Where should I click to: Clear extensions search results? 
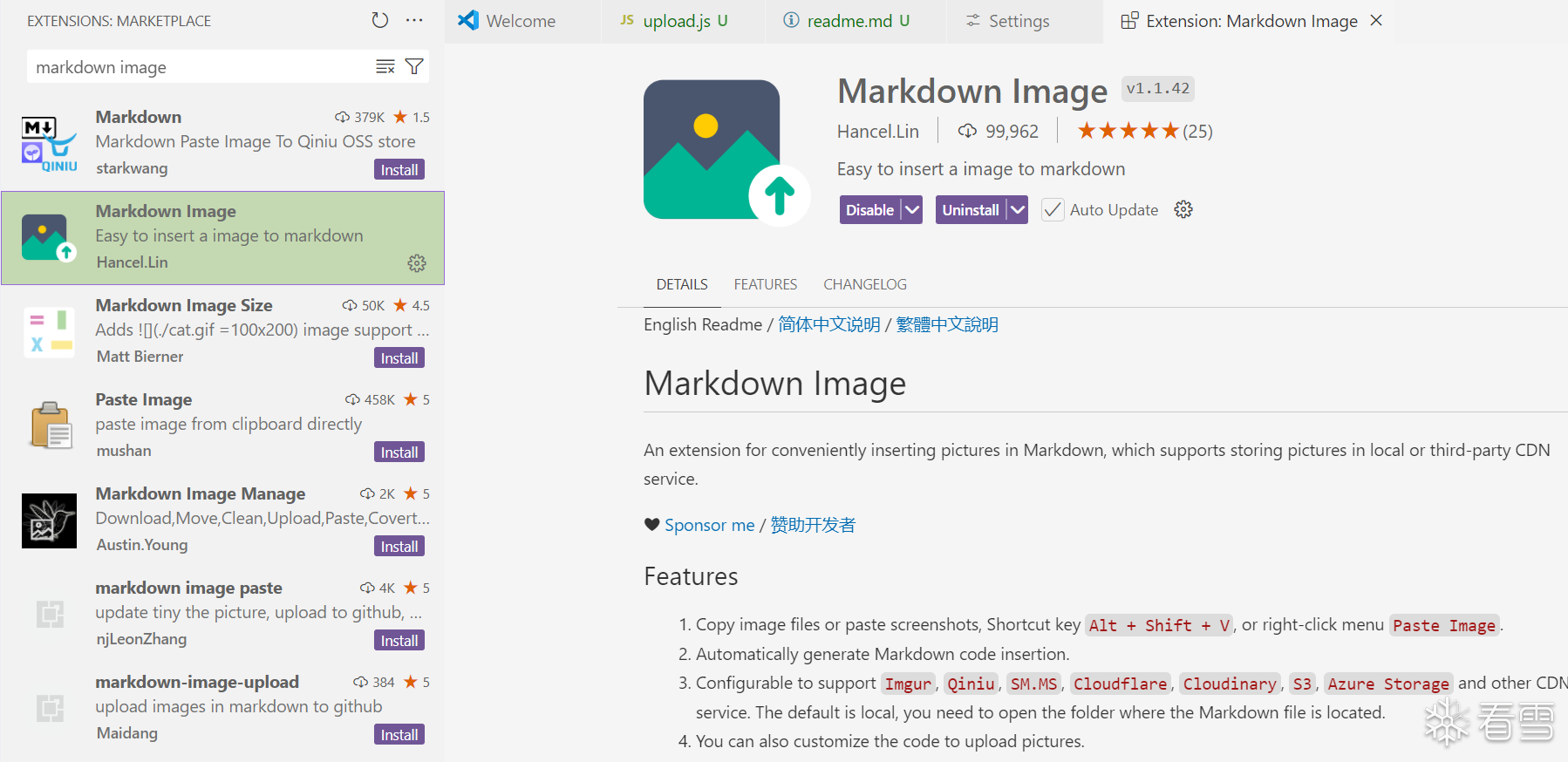pyautogui.click(x=385, y=66)
